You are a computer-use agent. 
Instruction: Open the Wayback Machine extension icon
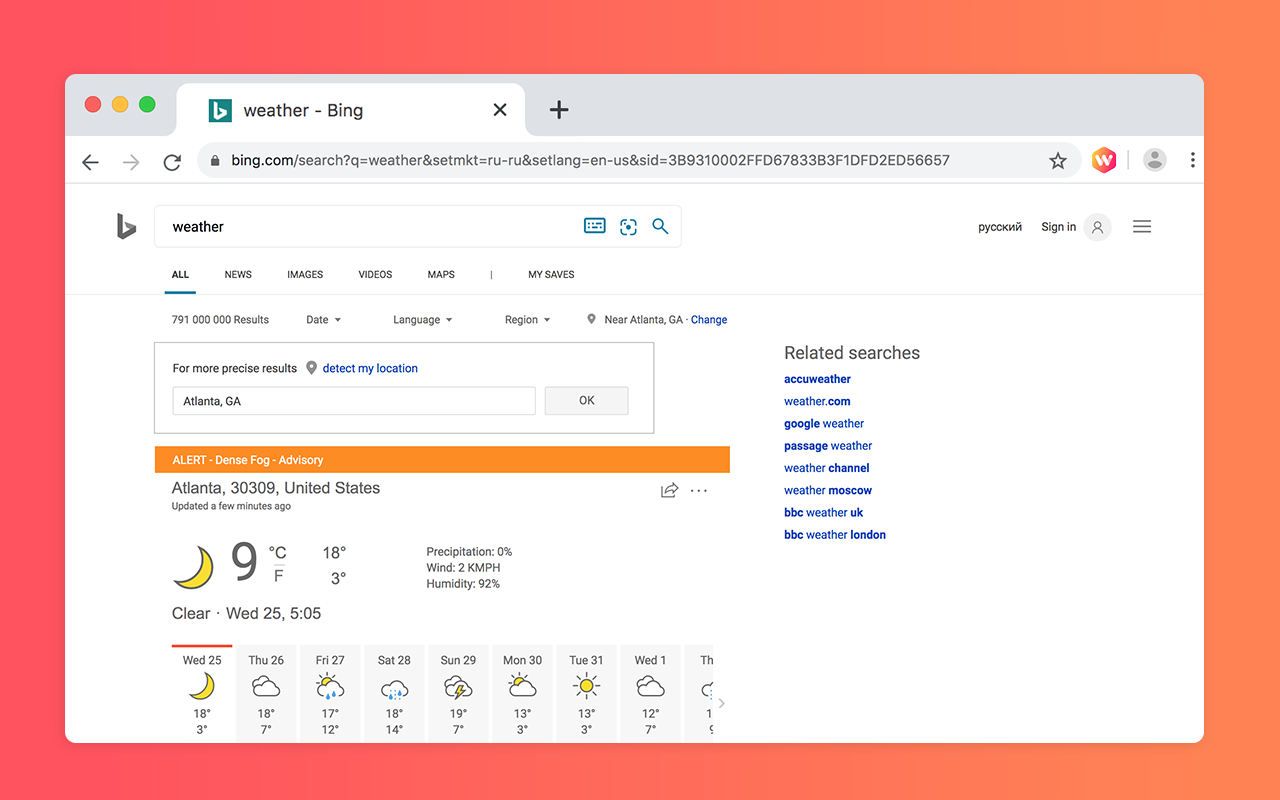tap(1103, 159)
